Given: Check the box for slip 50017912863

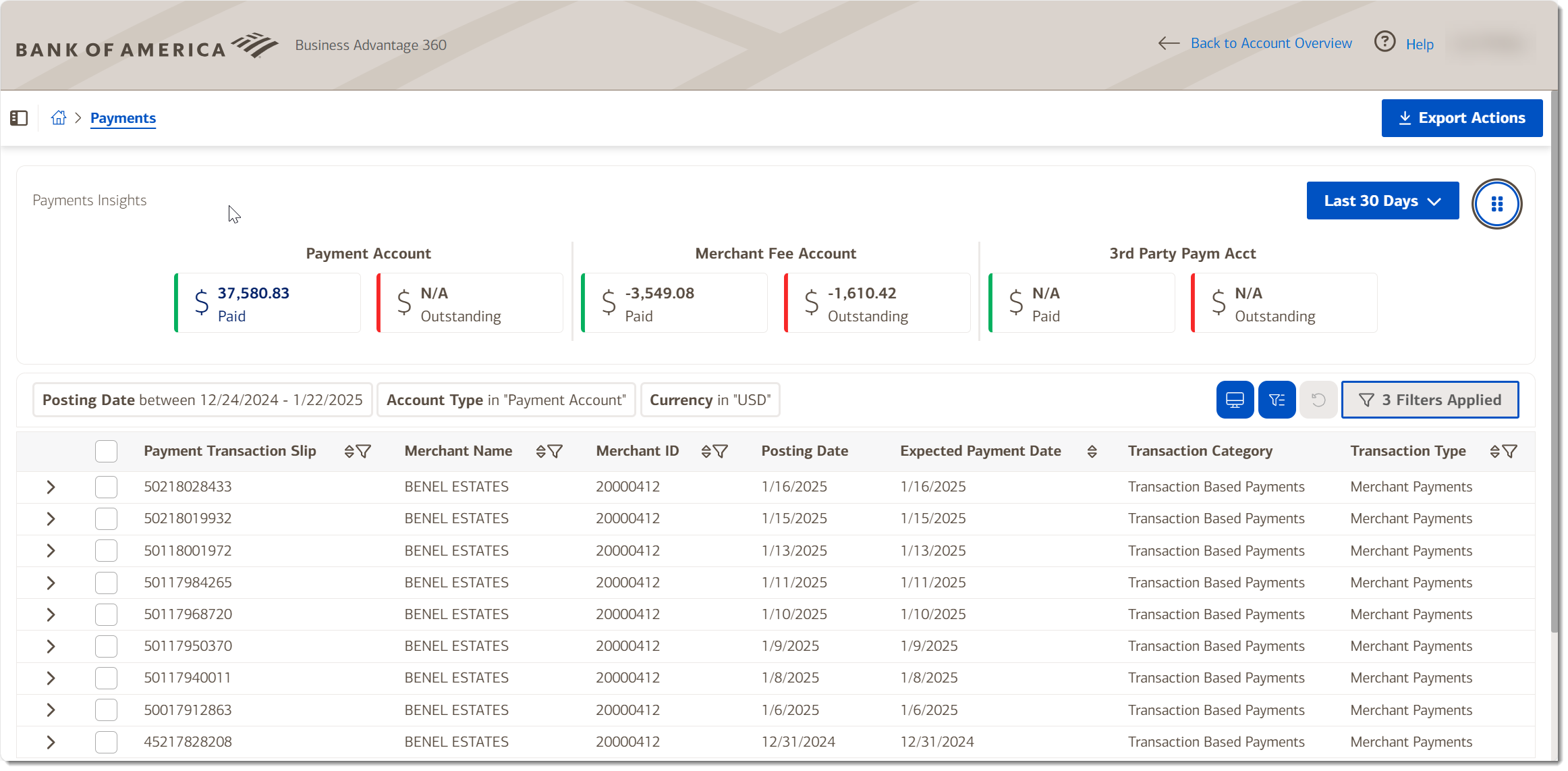Looking at the screenshot, I should [x=106, y=710].
